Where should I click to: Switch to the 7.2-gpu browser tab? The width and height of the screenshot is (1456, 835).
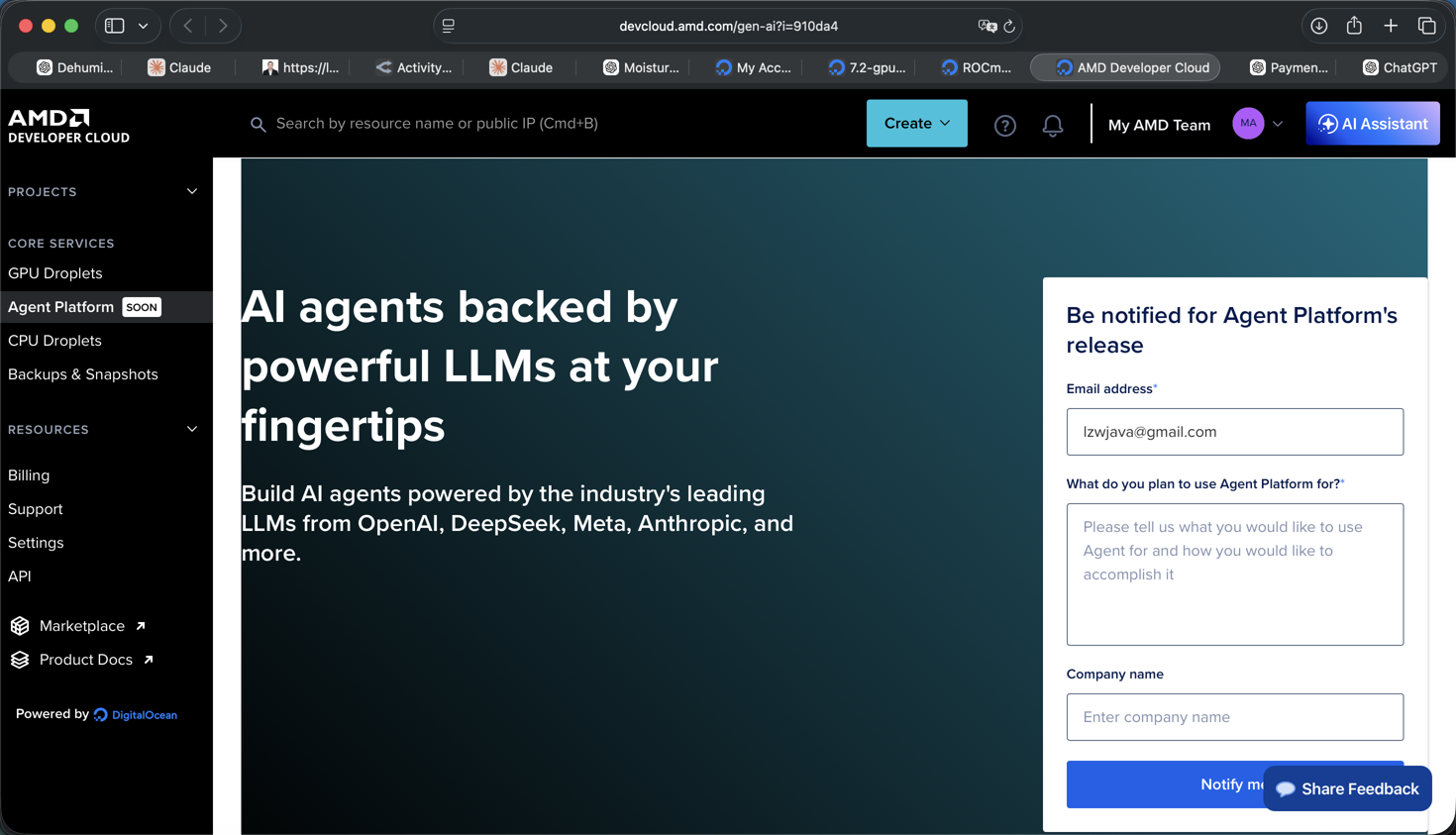pyautogui.click(x=867, y=67)
